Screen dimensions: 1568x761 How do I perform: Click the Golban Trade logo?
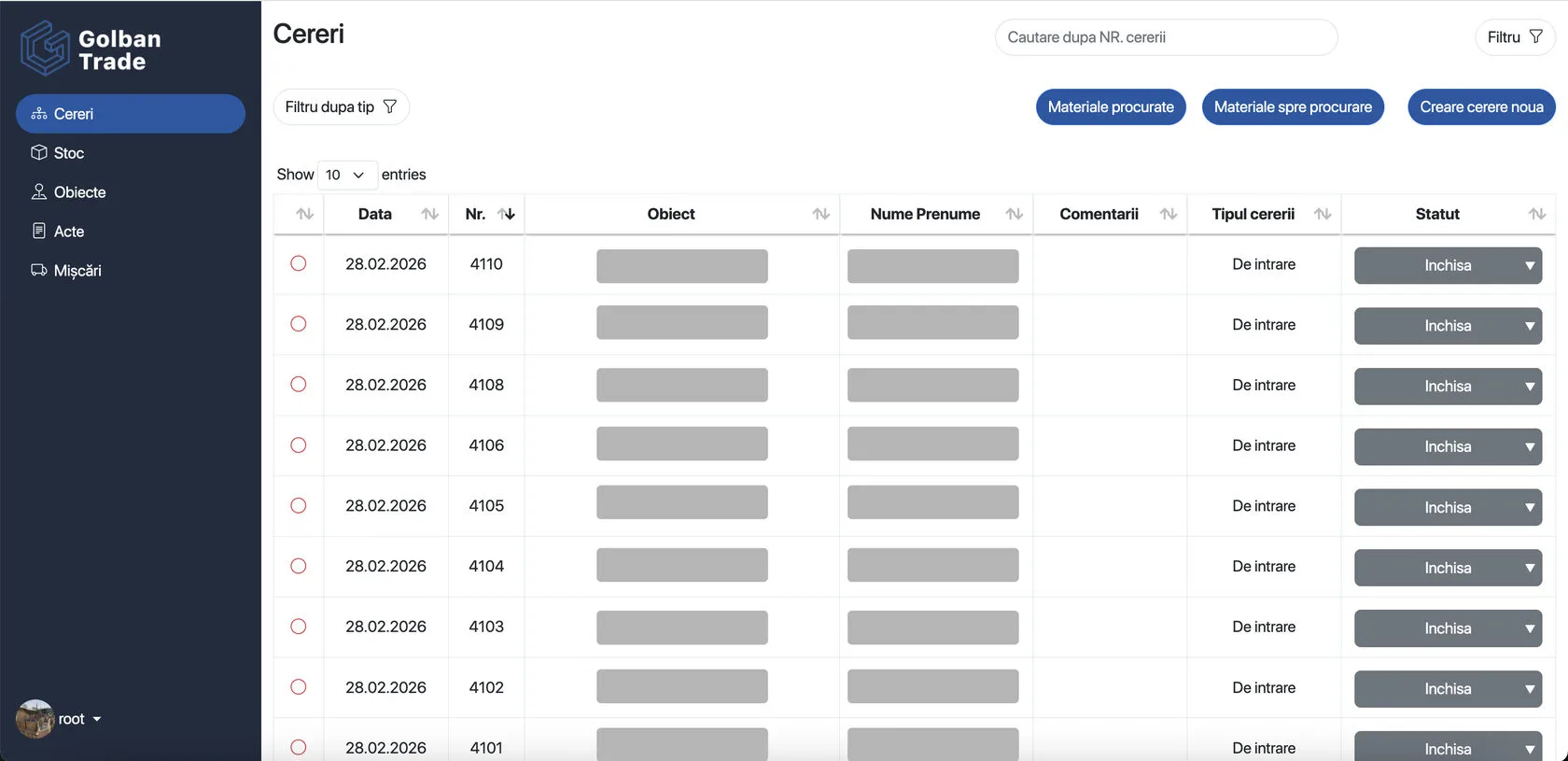coord(91,49)
